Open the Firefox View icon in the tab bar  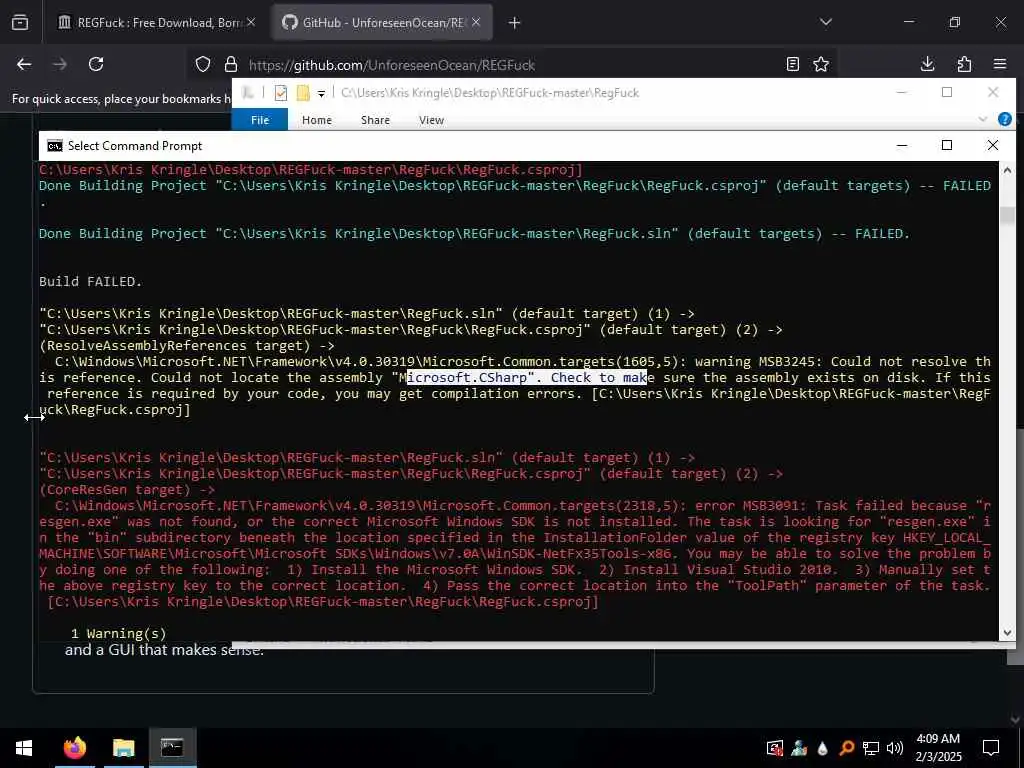click(20, 23)
